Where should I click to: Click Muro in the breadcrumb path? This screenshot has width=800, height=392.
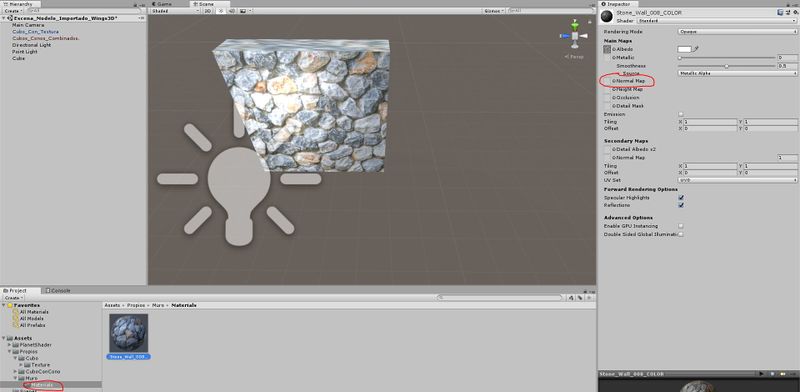pos(158,305)
